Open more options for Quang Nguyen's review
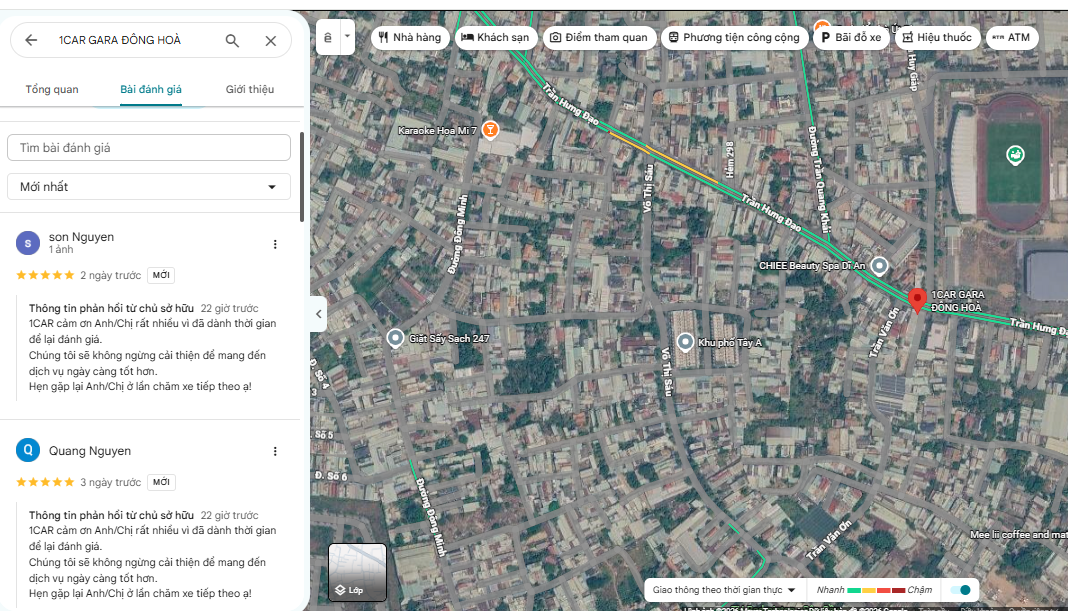This screenshot has height=611, width=1068. point(275,451)
